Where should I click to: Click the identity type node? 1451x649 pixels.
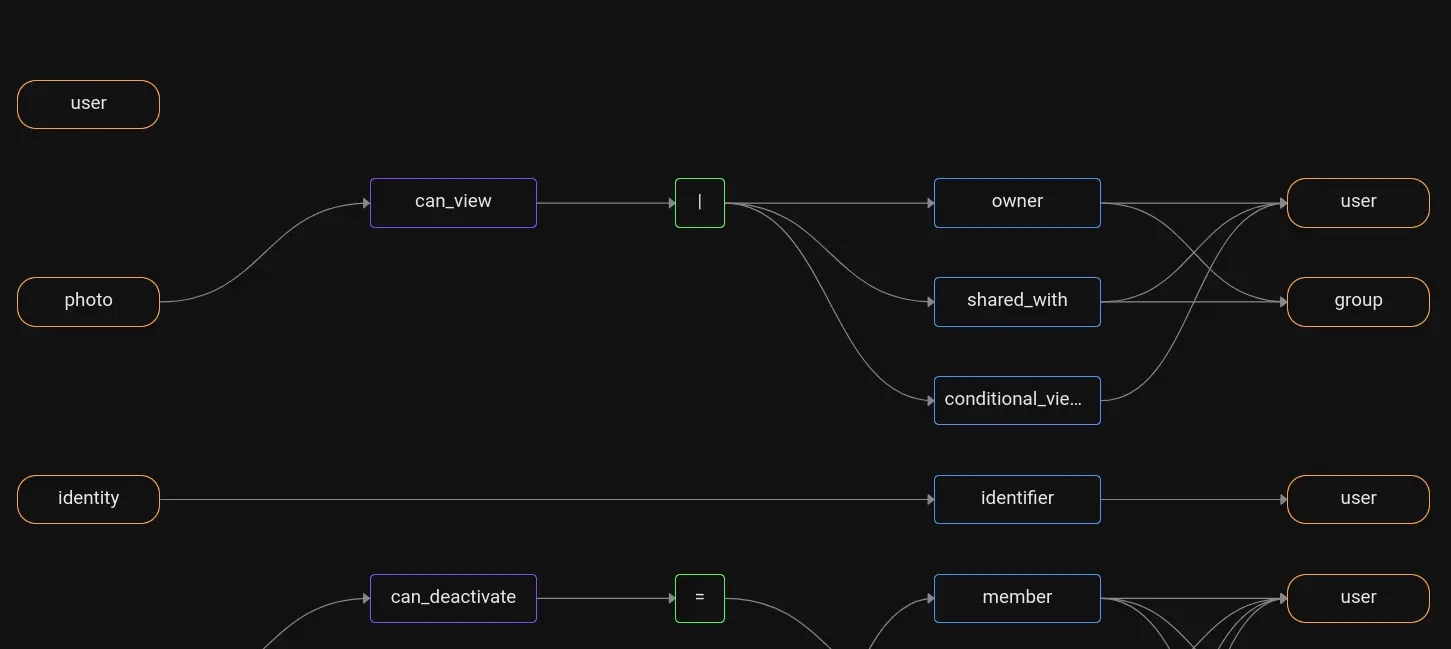click(88, 498)
